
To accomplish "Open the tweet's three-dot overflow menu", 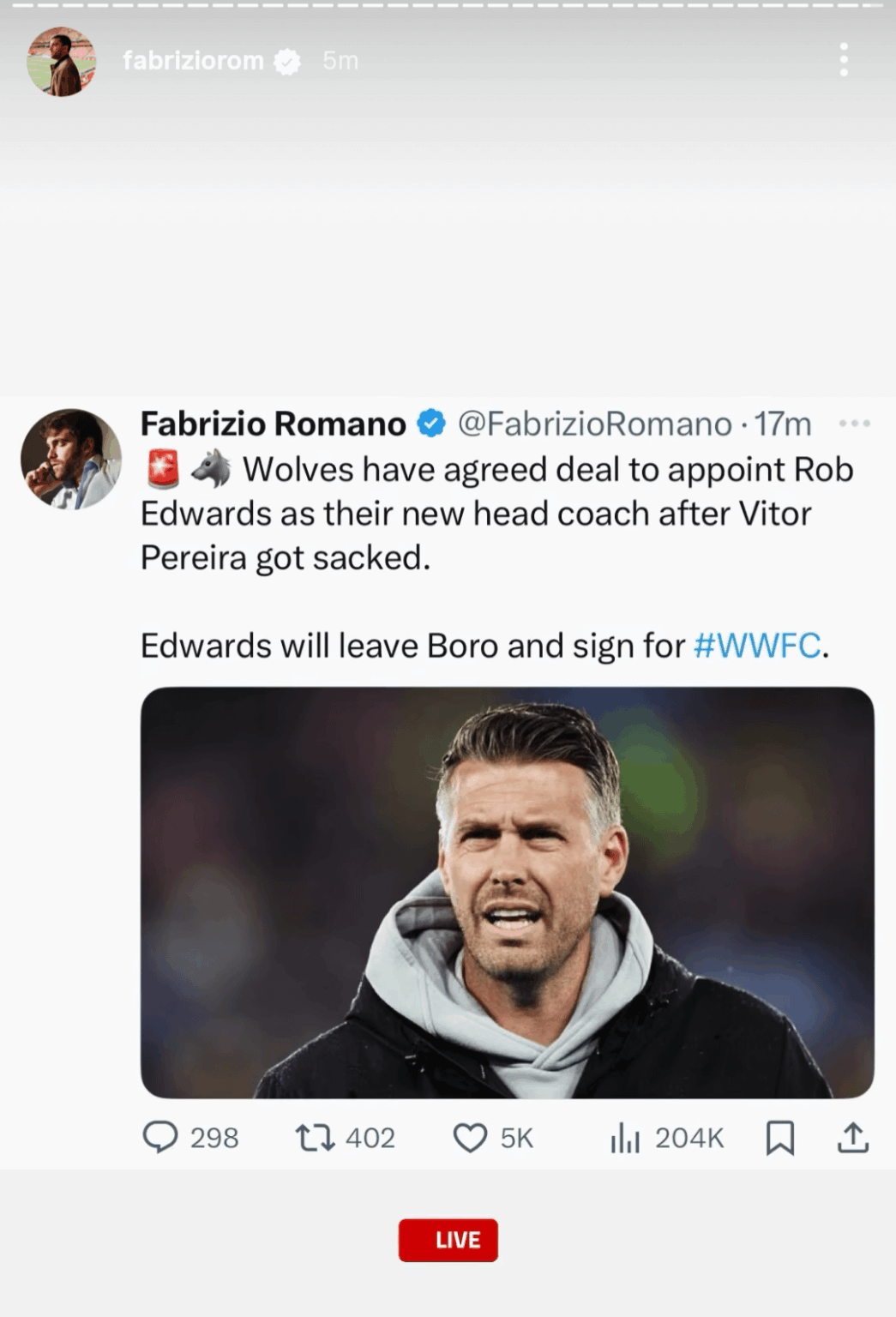I will tap(854, 422).
